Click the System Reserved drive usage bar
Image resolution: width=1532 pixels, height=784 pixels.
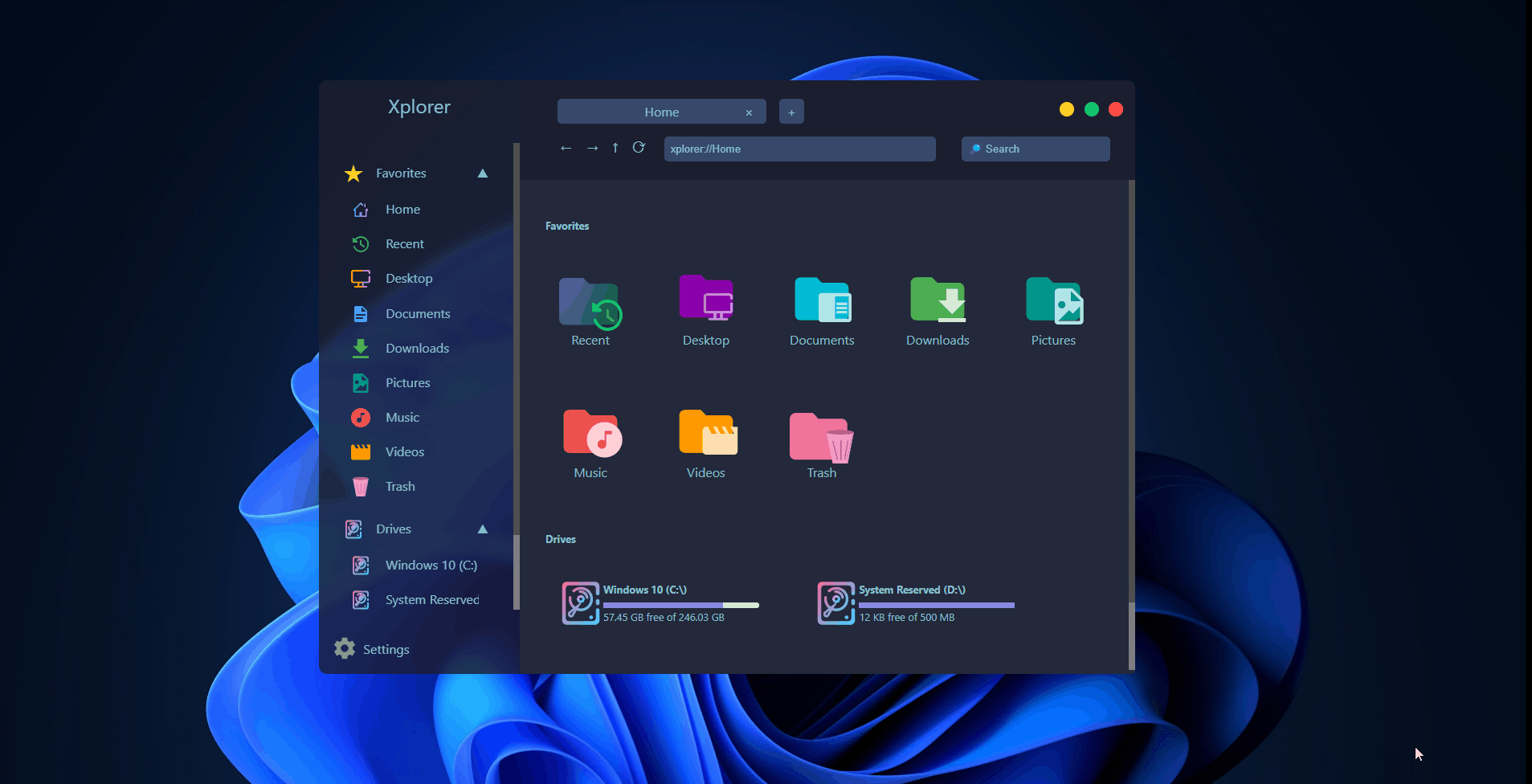point(937,605)
